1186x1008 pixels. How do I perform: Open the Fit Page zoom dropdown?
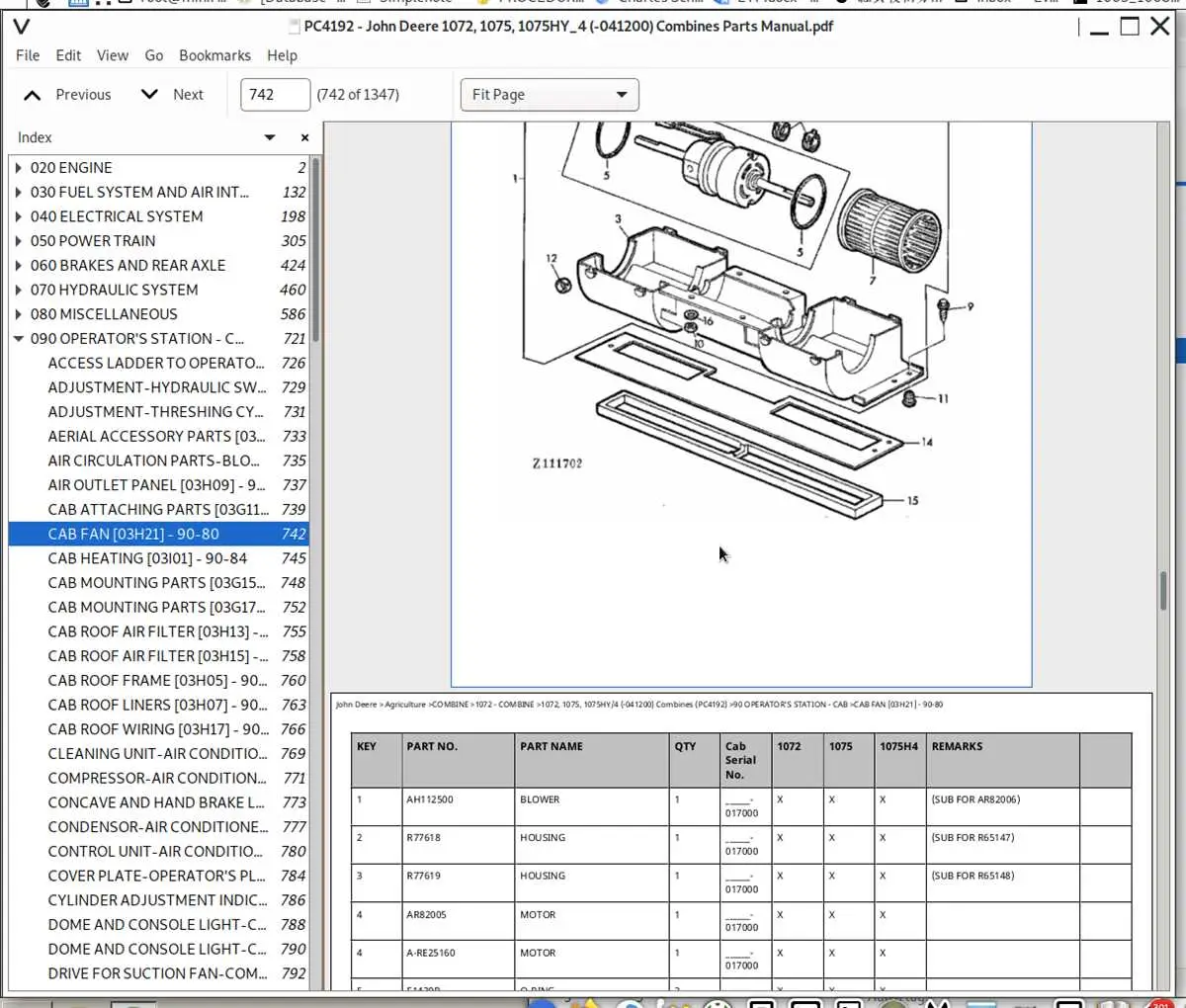550,95
